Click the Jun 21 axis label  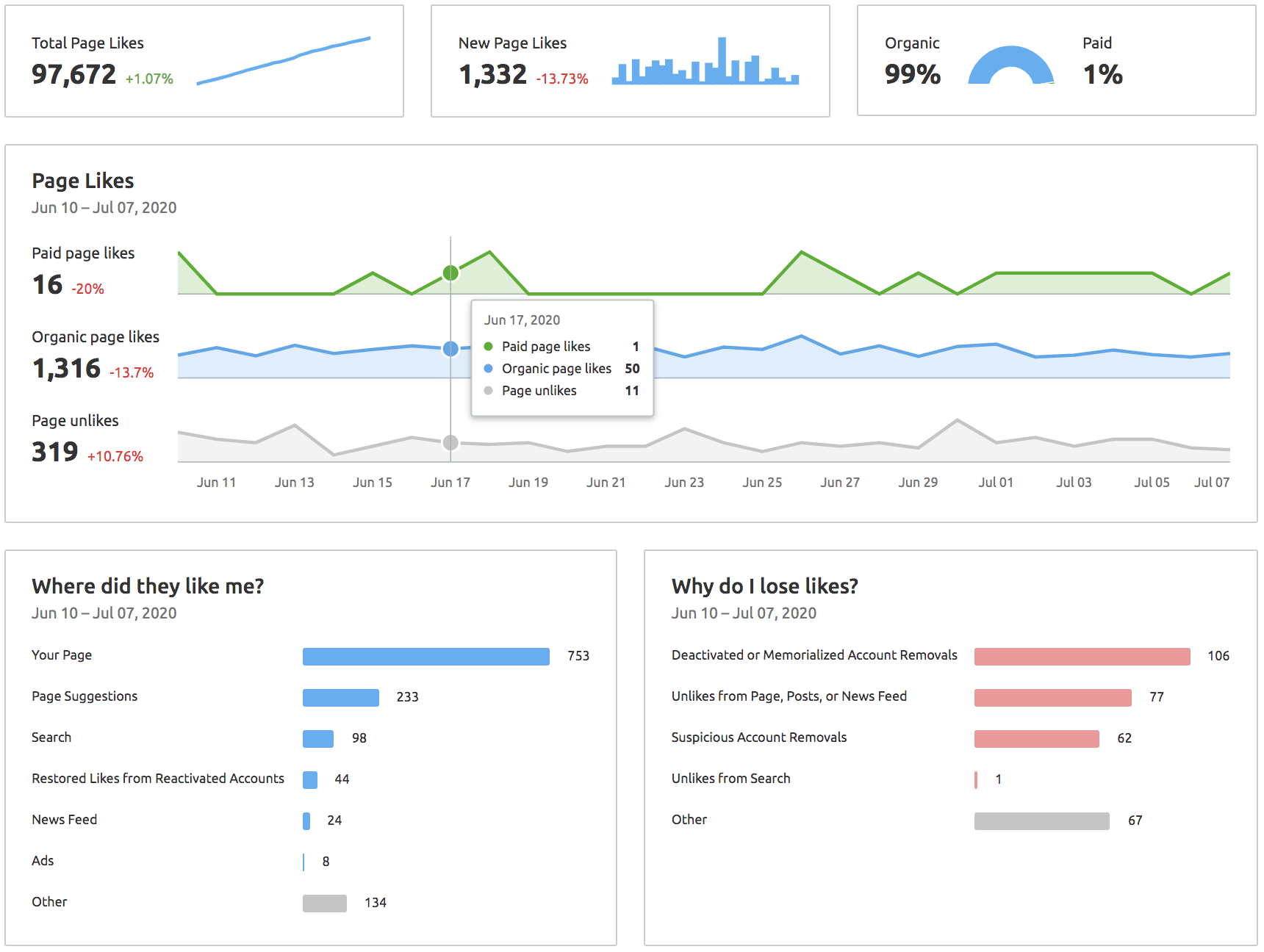pyautogui.click(x=606, y=483)
